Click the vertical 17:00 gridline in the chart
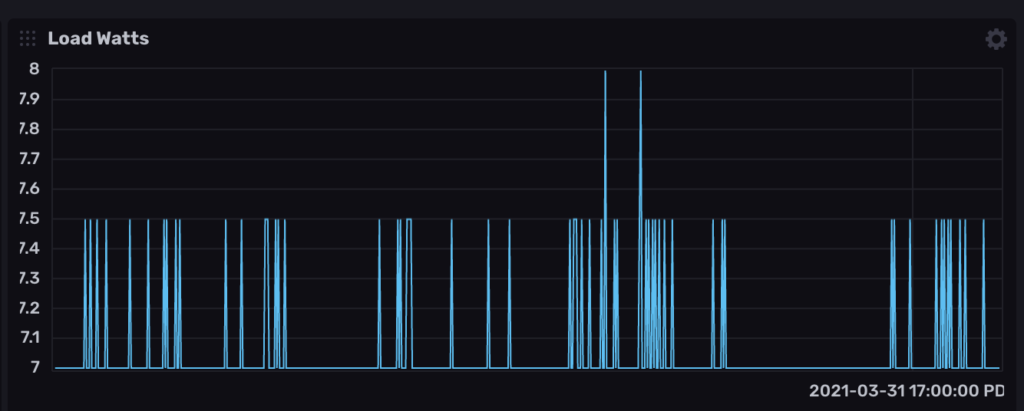This screenshot has width=1024, height=411. pos(912,150)
